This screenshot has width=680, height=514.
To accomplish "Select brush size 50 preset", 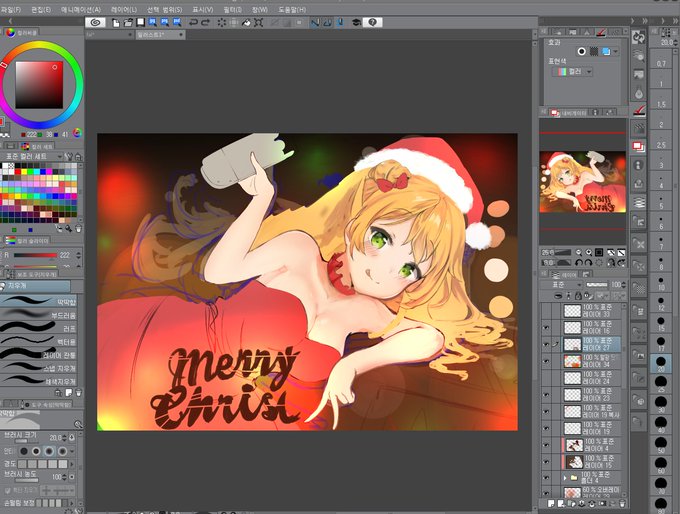I will point(661,444).
